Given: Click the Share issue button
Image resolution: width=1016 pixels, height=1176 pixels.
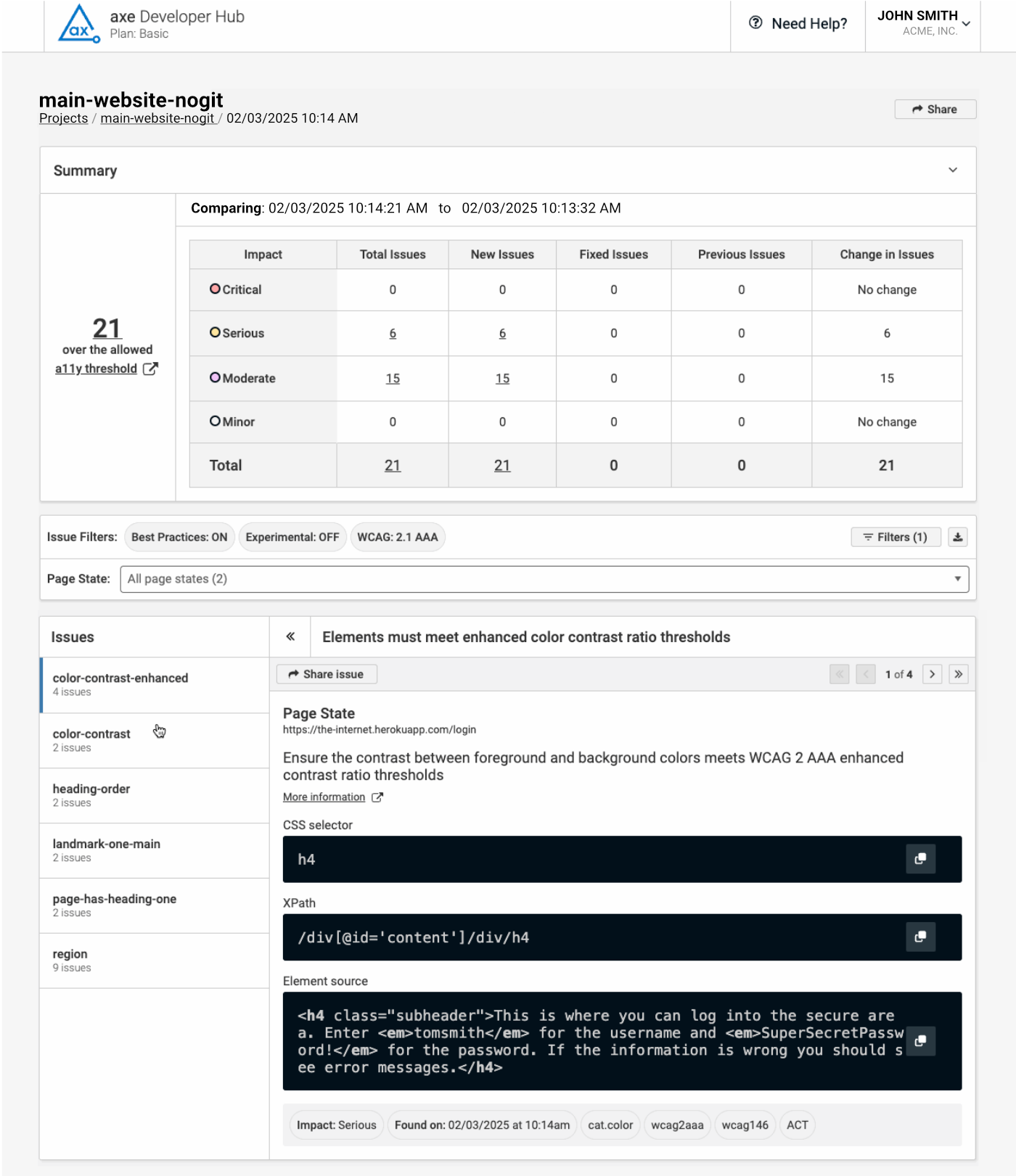Looking at the screenshot, I should pos(327,674).
